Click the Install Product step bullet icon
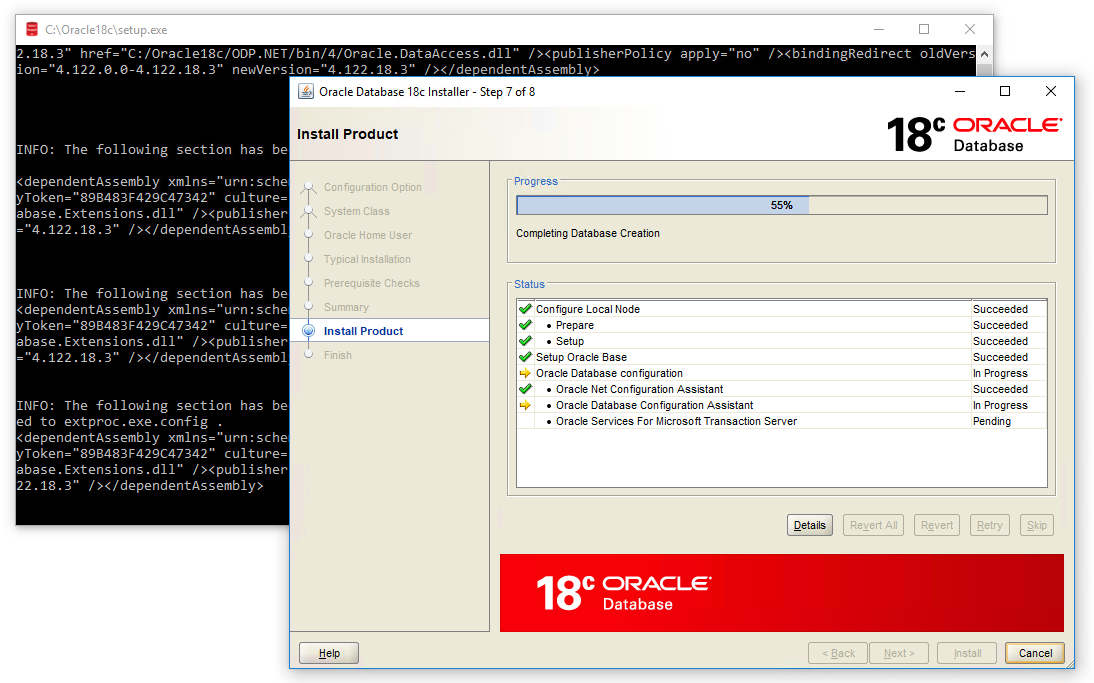The width and height of the screenshot is (1094, 683). [x=308, y=331]
